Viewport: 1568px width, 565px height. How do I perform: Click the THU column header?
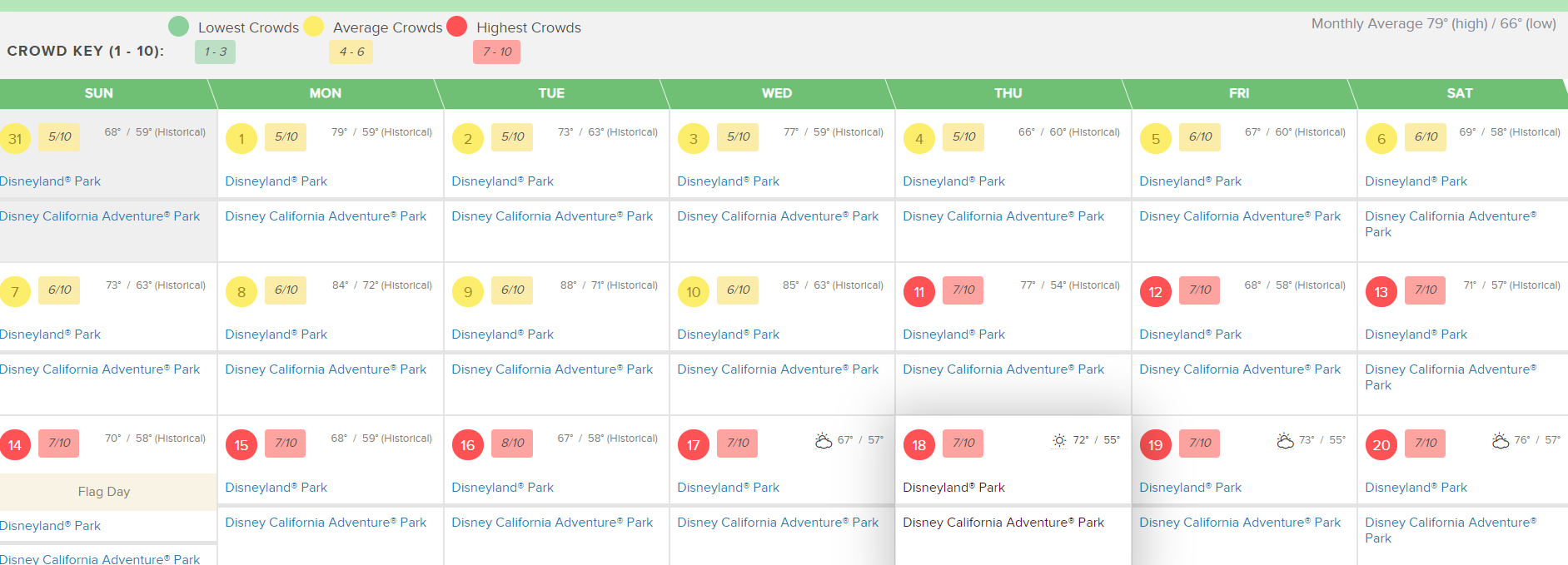pos(1008,94)
